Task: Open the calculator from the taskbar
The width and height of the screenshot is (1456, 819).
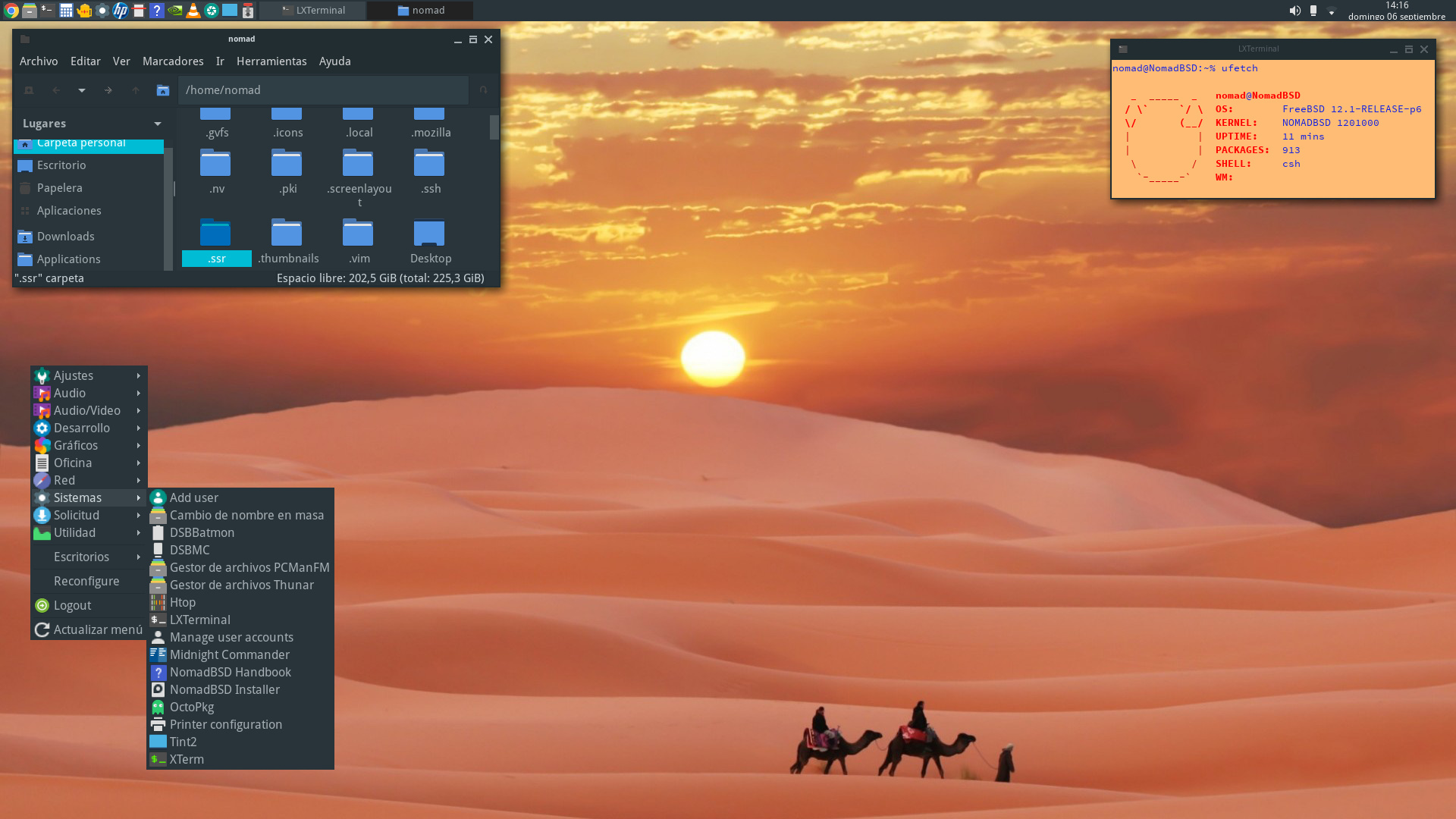Action: click(x=67, y=11)
